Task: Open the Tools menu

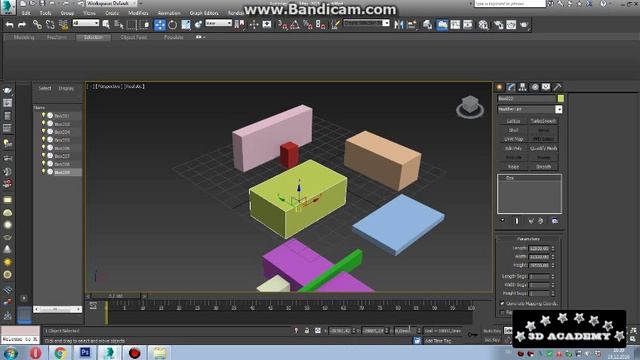Action: (45, 13)
